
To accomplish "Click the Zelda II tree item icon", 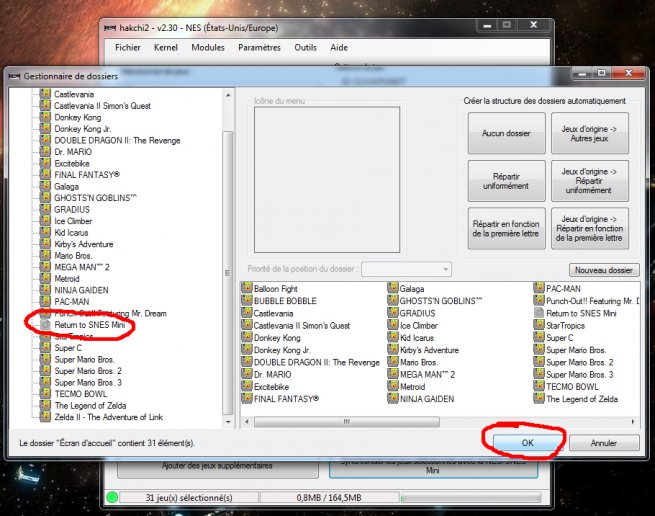I will [45, 416].
